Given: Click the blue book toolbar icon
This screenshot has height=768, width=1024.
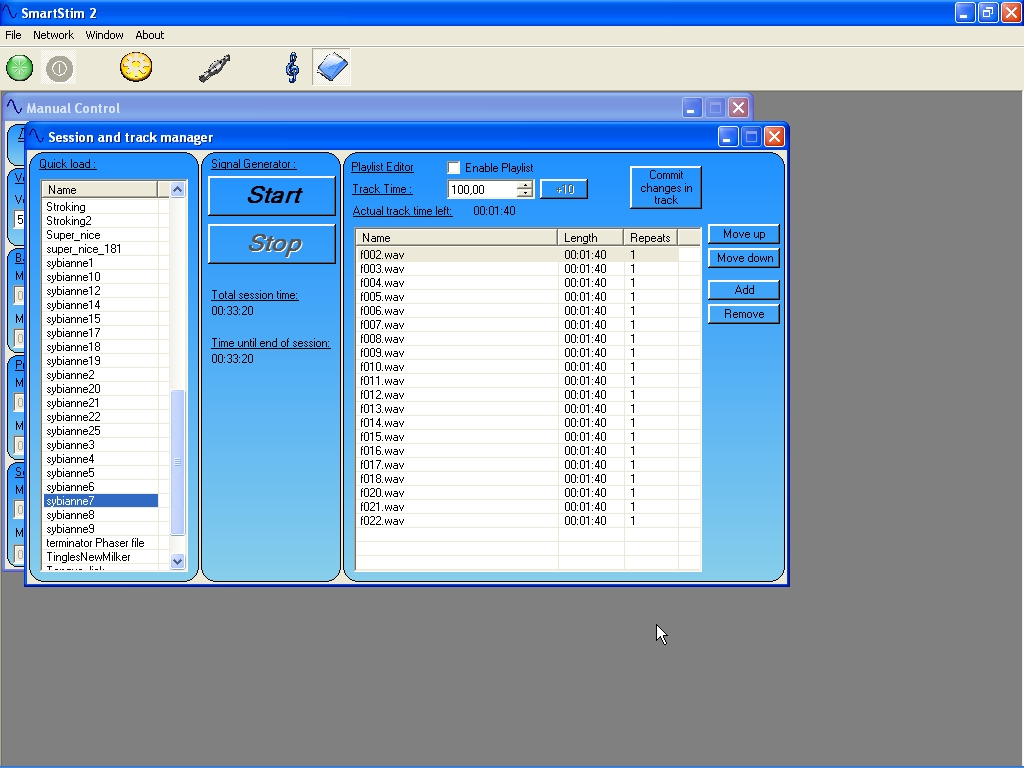Looking at the screenshot, I should (331, 68).
